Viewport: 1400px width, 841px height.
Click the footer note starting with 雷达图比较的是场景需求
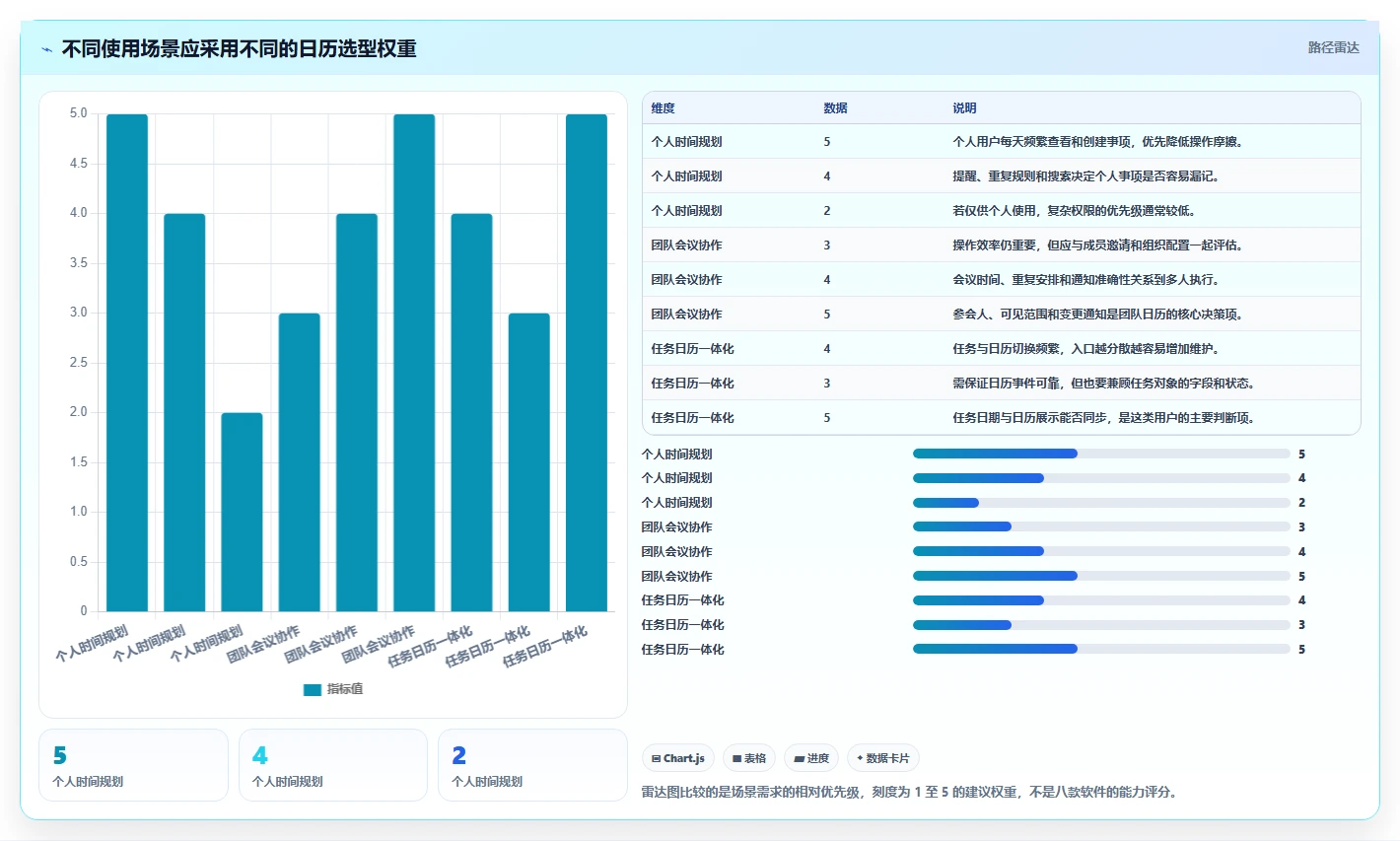[909, 792]
